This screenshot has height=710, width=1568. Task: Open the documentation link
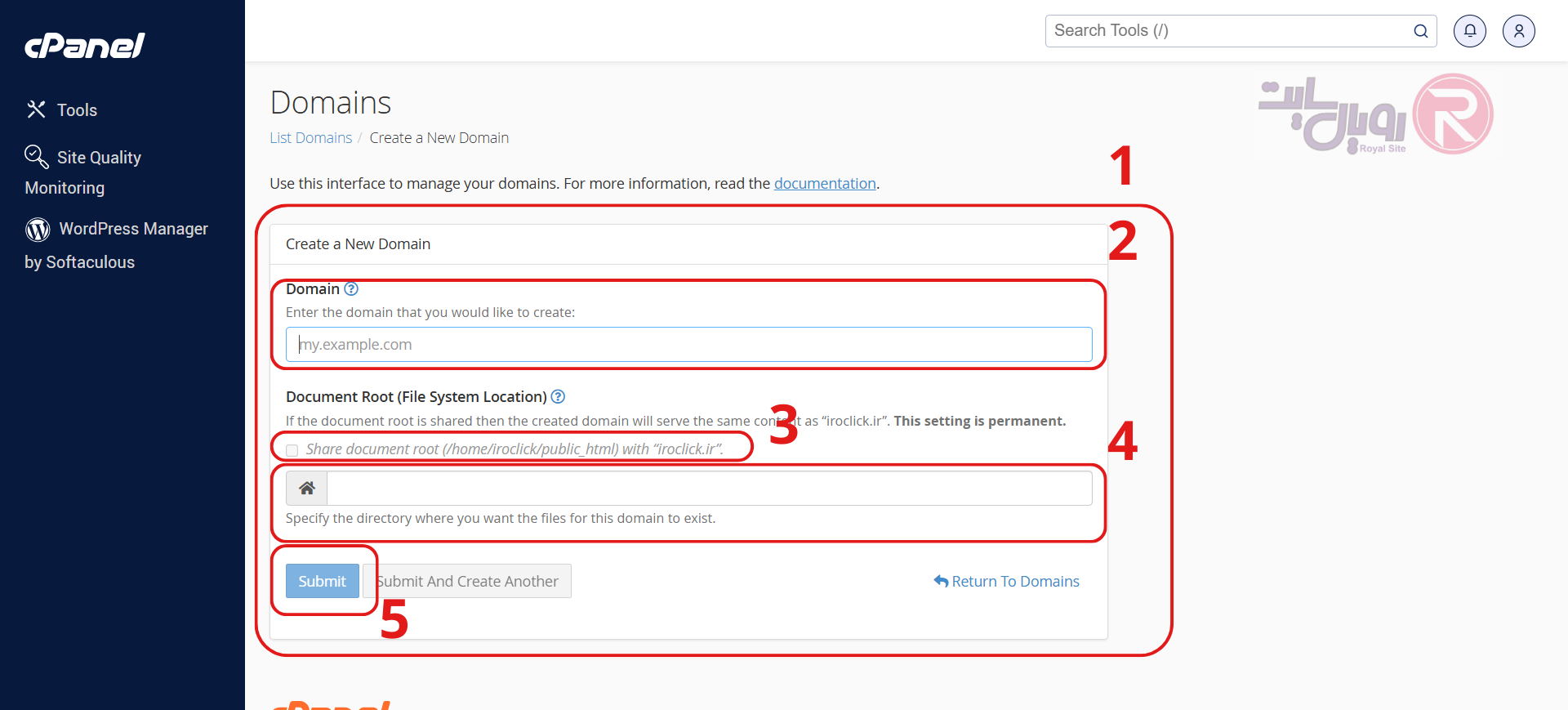(x=824, y=184)
